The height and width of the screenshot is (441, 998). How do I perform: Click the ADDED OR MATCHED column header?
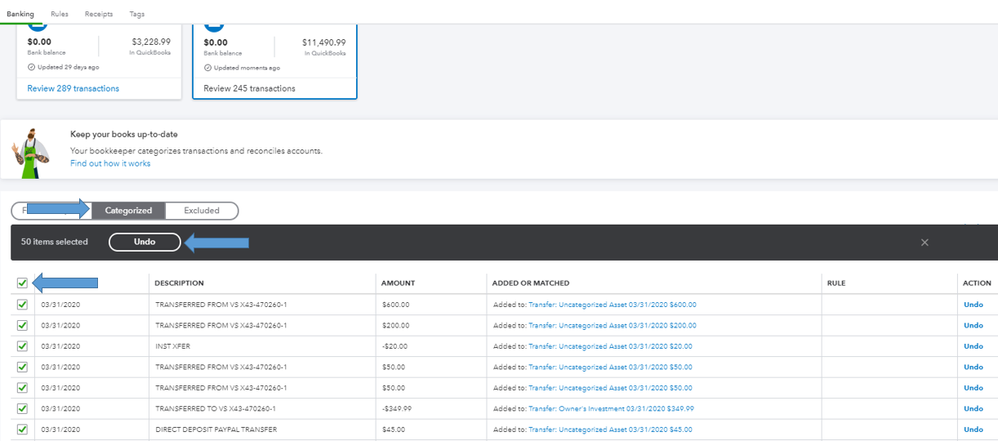coord(531,283)
